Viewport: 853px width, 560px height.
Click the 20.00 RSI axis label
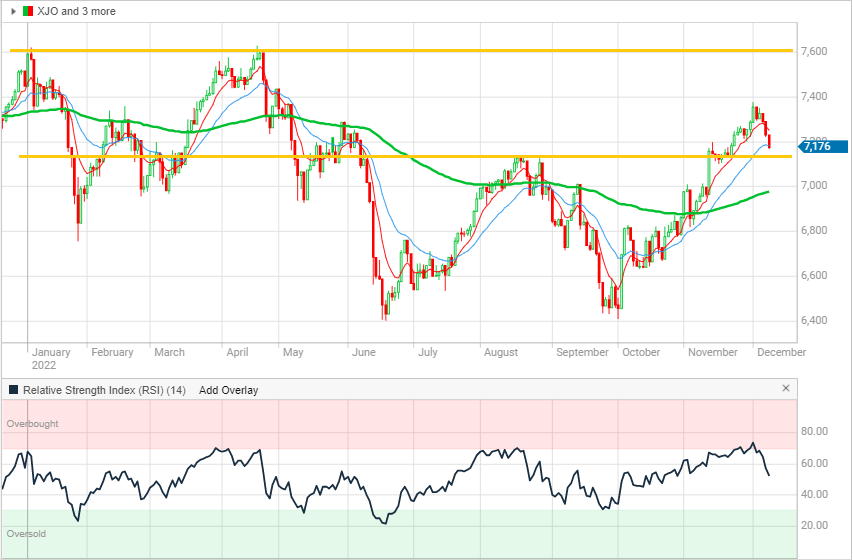816,526
